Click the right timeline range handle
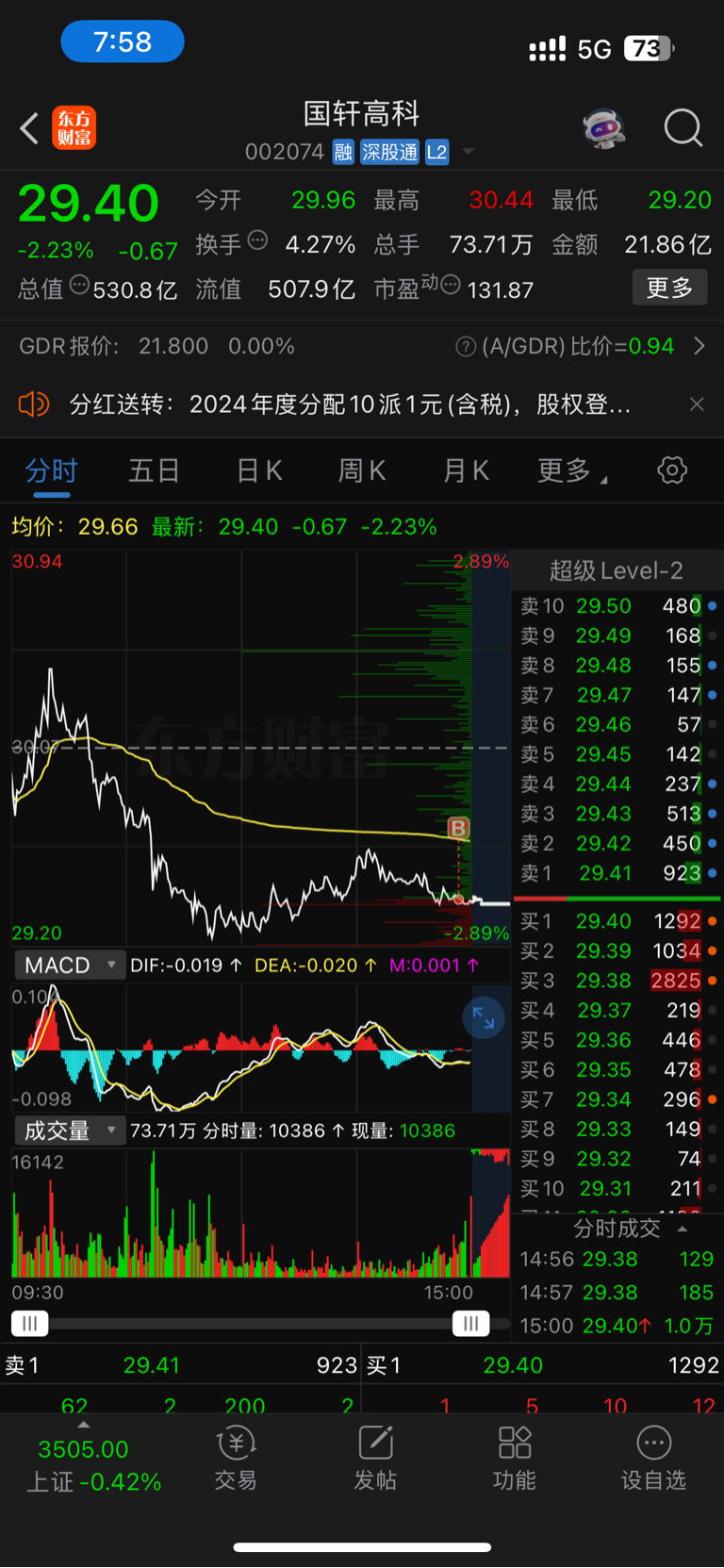The width and height of the screenshot is (724, 1568). (x=470, y=1324)
